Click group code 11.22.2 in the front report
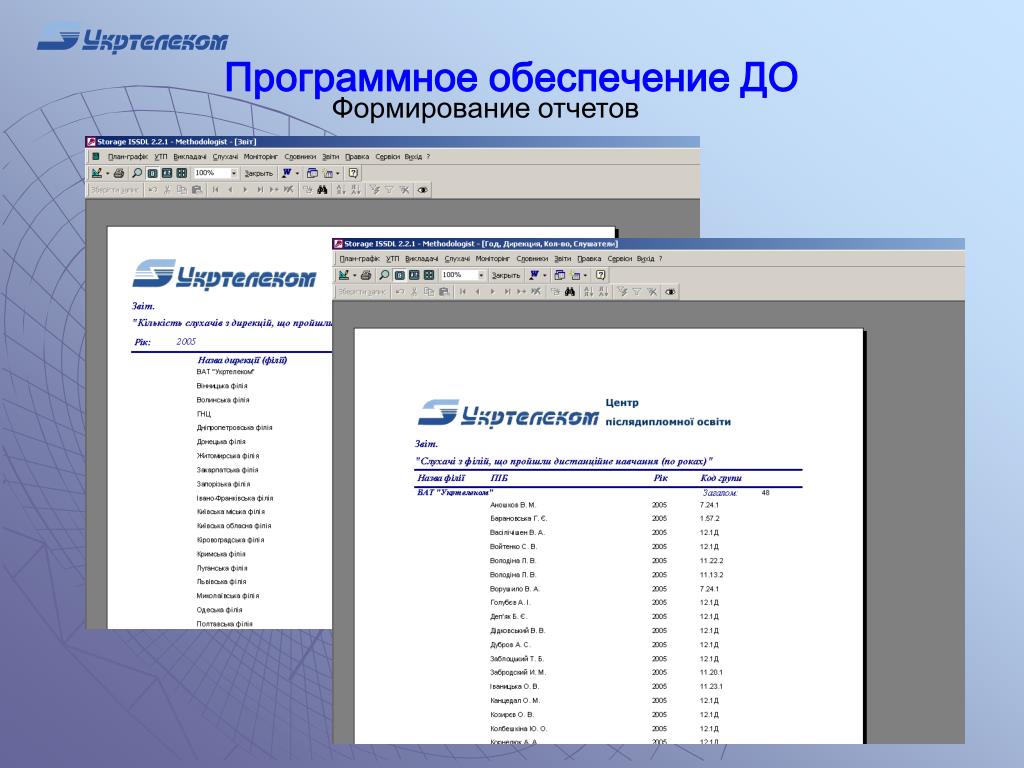Screen dimensions: 1024x768 pos(711,561)
